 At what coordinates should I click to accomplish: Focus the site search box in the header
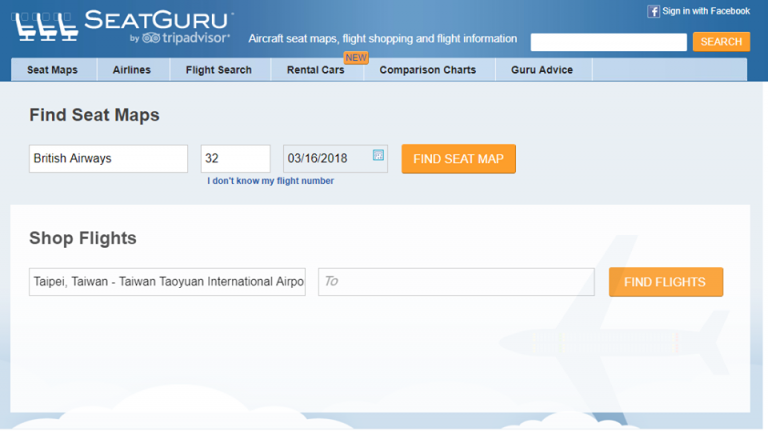click(608, 42)
